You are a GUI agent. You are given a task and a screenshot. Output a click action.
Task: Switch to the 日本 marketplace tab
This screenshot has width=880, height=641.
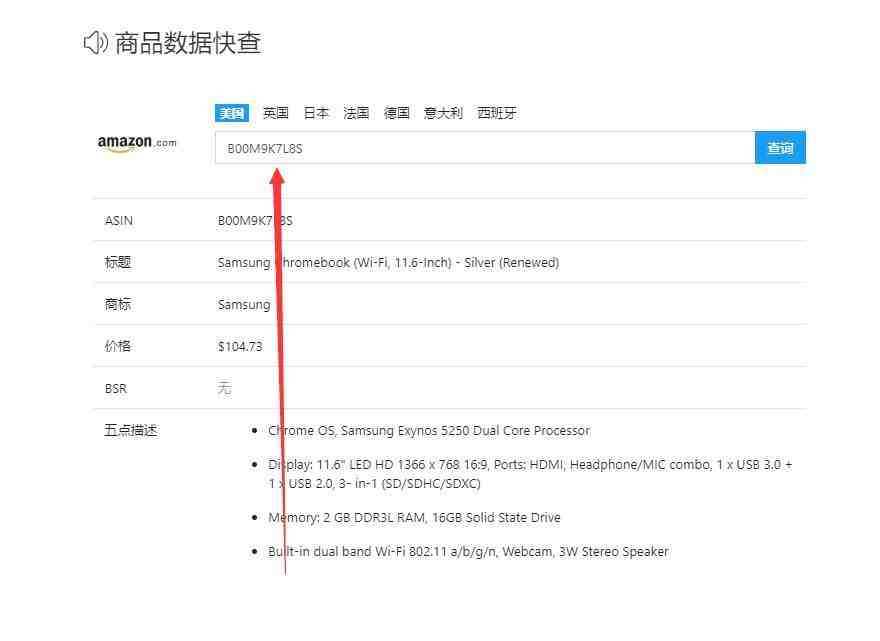[316, 113]
